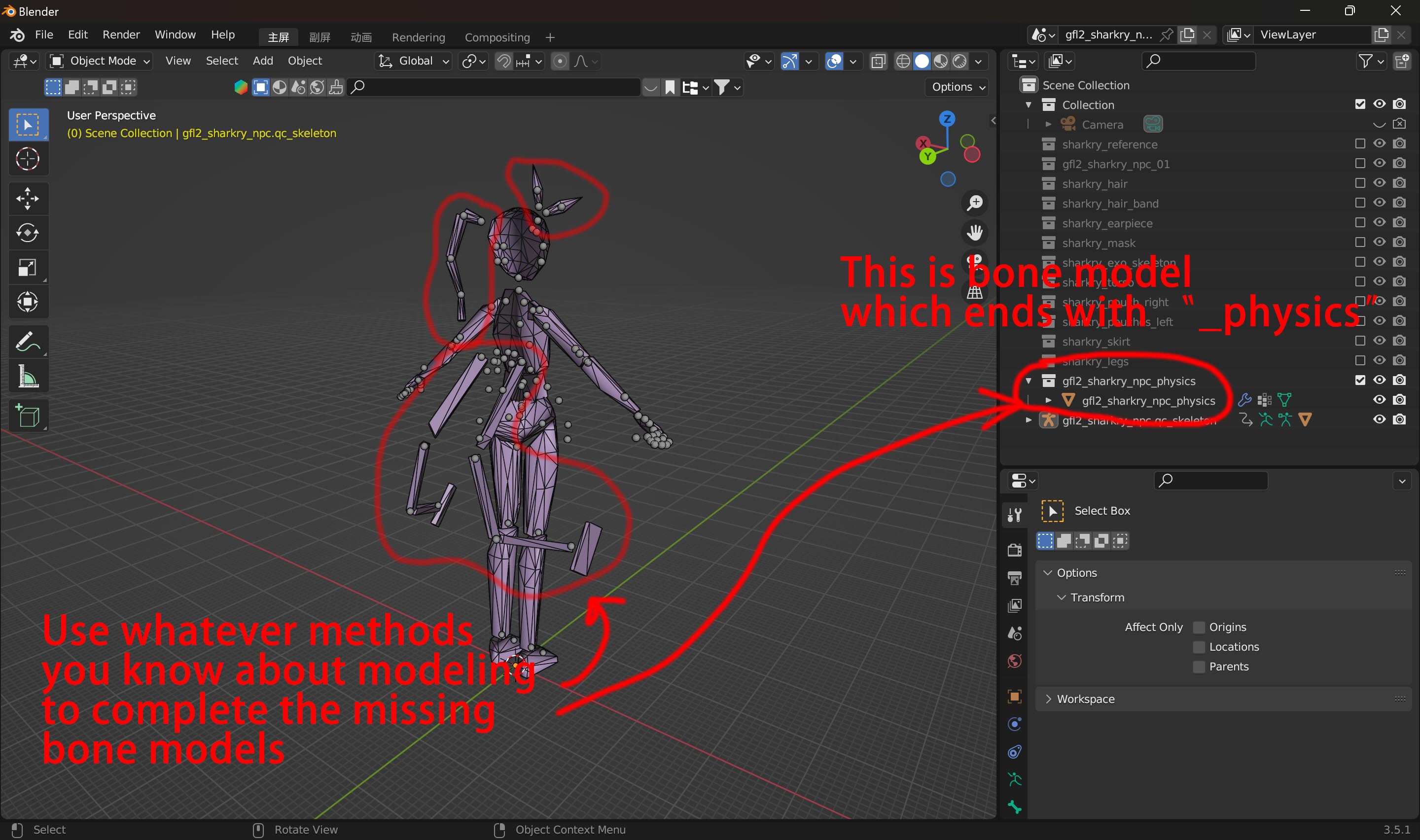Activate the Annotate pencil tool
This screenshot has height=840, width=1420.
(27, 342)
